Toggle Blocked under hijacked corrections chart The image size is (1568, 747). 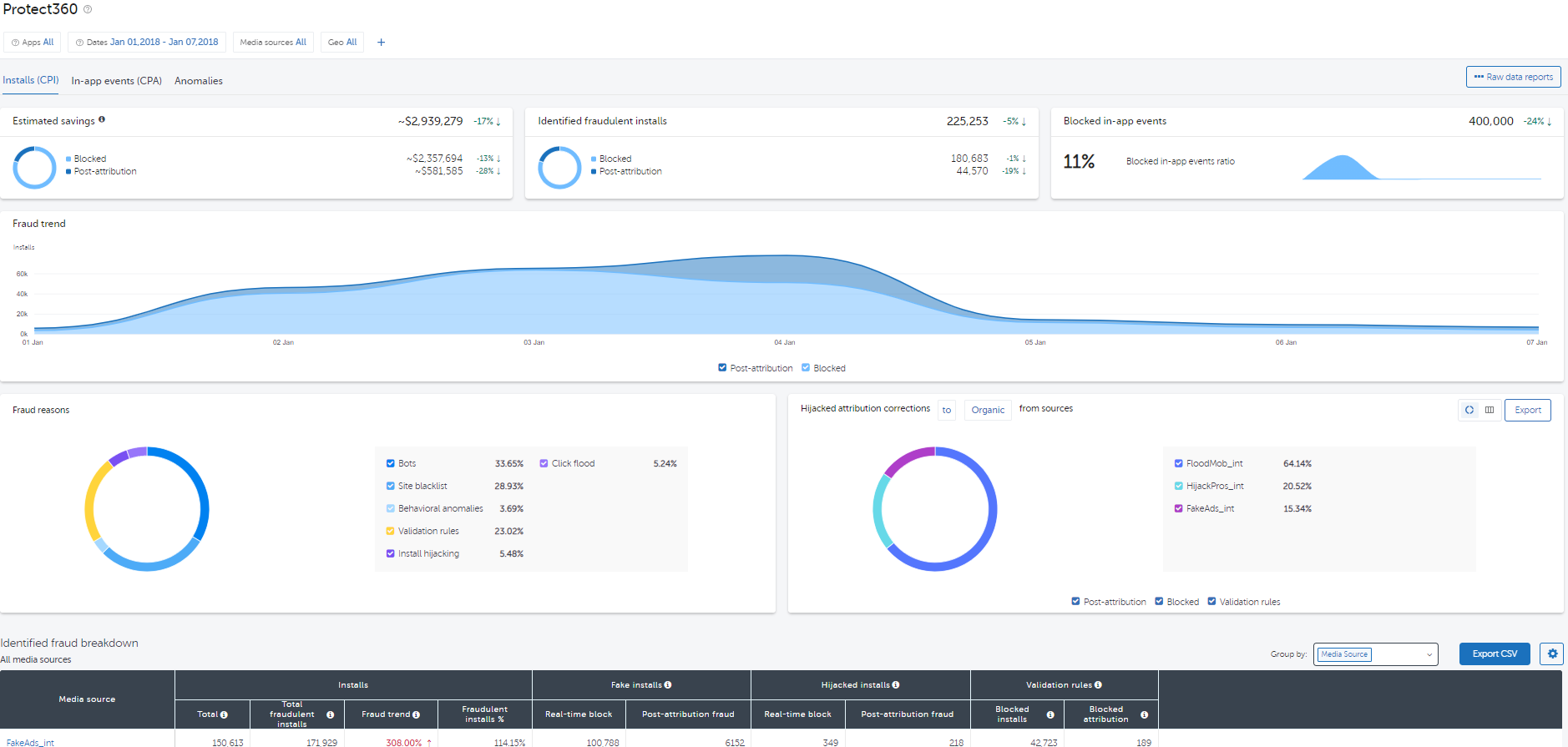1159,601
